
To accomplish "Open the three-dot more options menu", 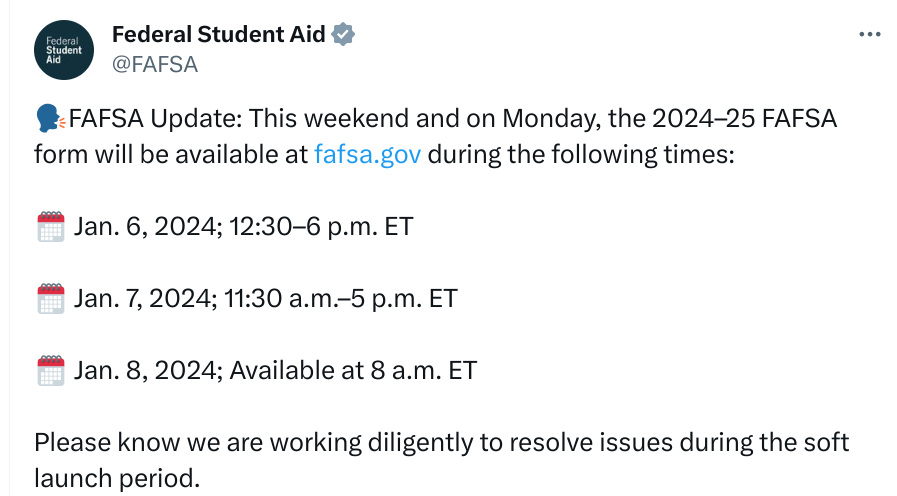I will tap(870, 35).
